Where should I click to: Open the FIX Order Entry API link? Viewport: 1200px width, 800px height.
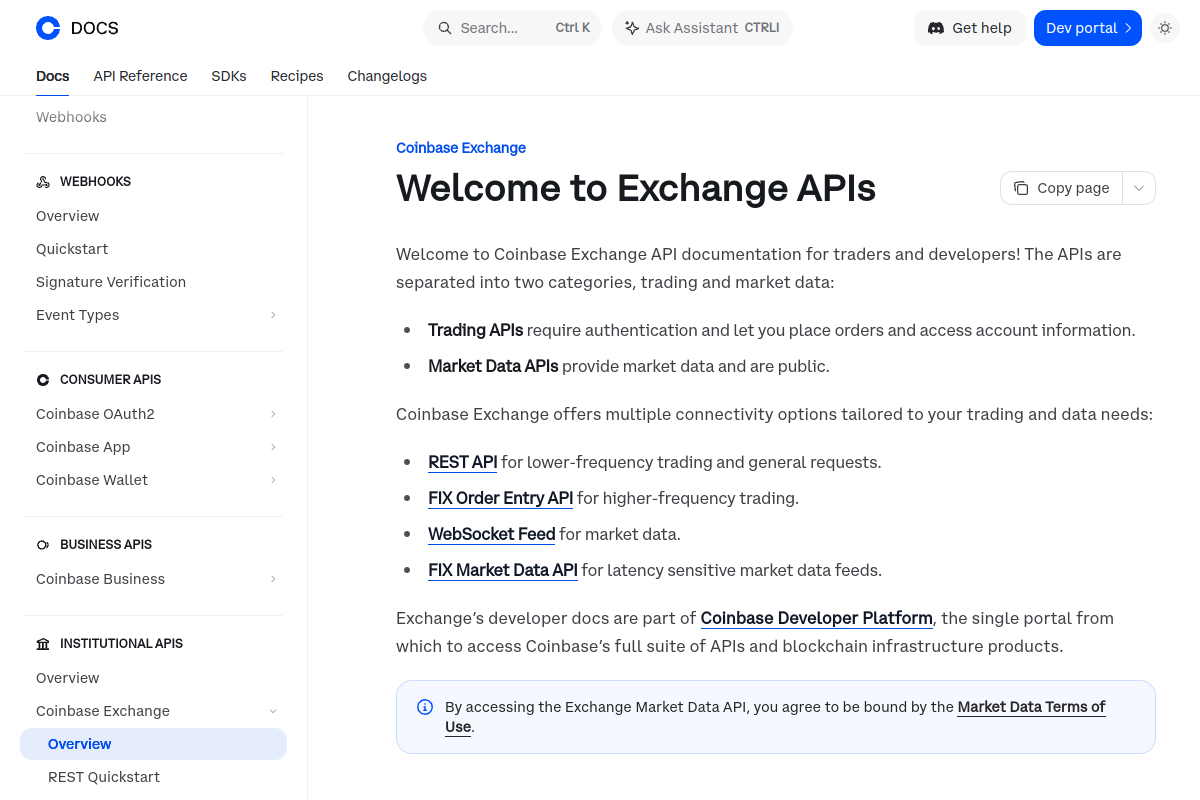pyautogui.click(x=501, y=498)
